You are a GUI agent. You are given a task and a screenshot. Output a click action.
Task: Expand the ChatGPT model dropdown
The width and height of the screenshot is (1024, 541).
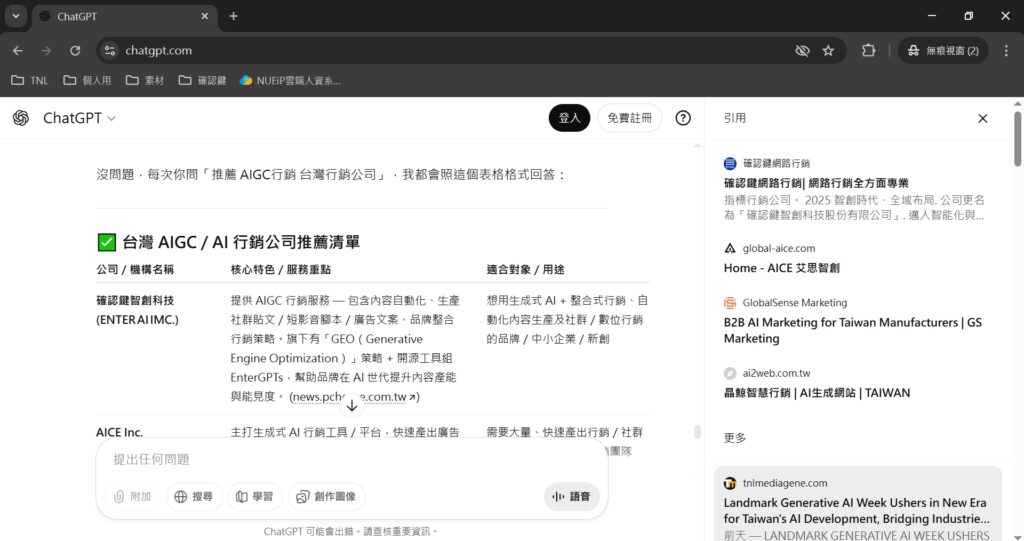pyautogui.click(x=79, y=118)
